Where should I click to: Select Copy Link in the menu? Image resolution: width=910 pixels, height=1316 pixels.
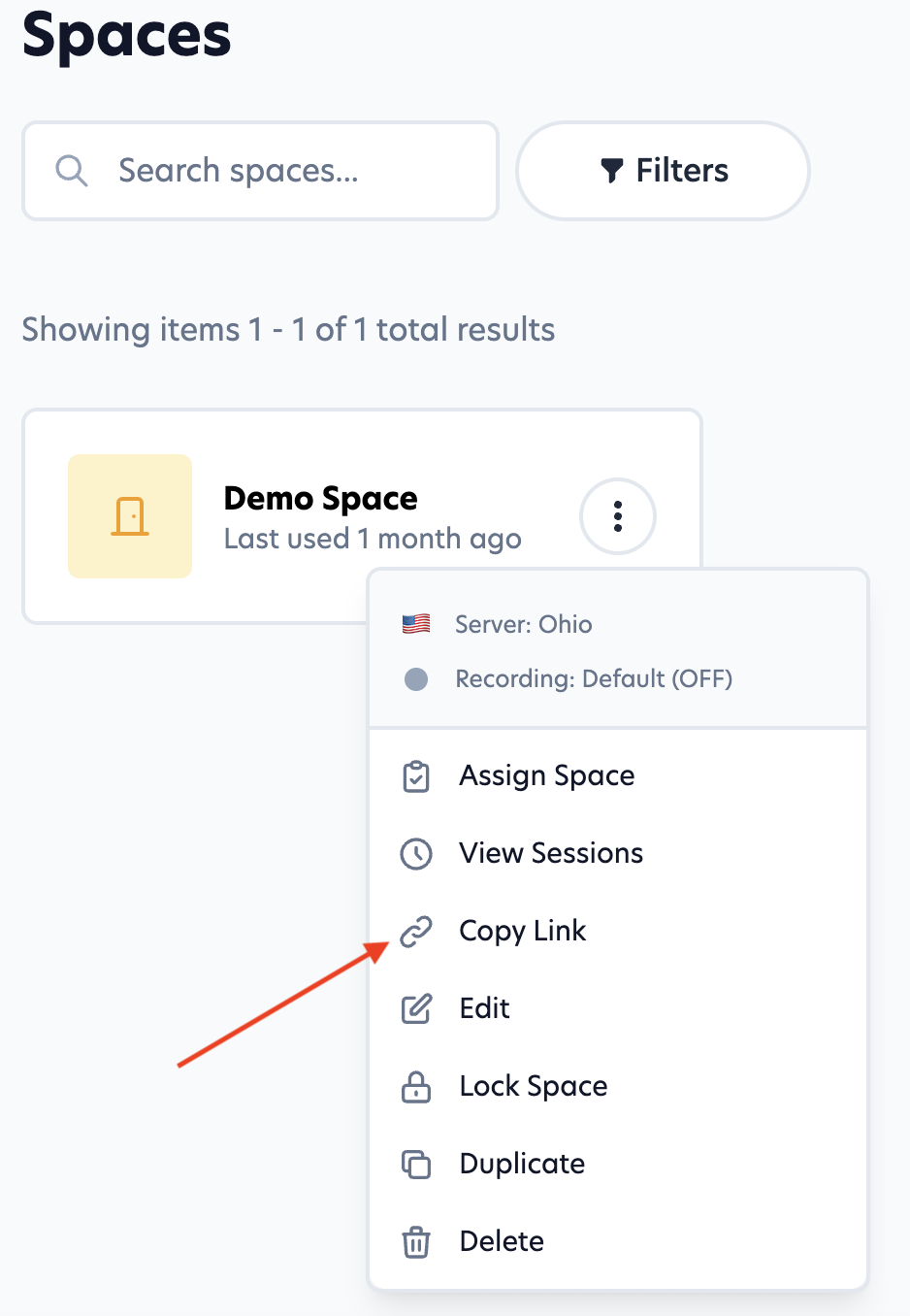618,931
